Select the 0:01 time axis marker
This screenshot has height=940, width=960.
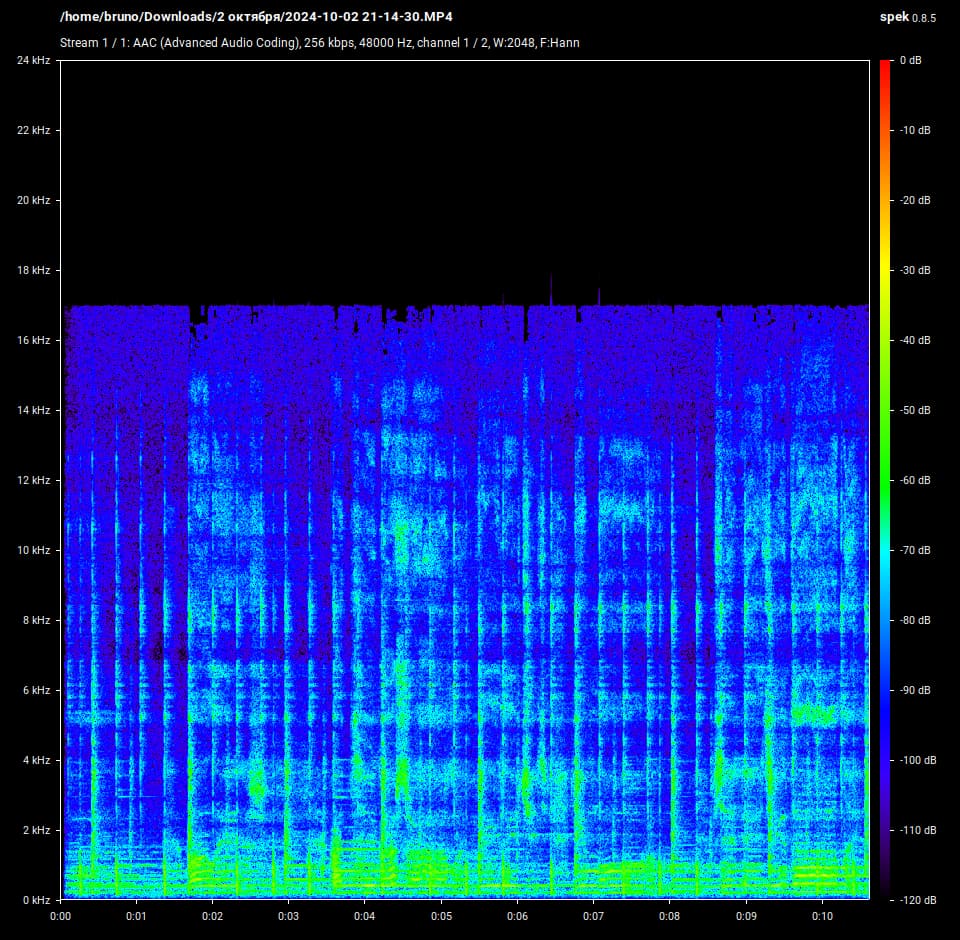click(136, 916)
